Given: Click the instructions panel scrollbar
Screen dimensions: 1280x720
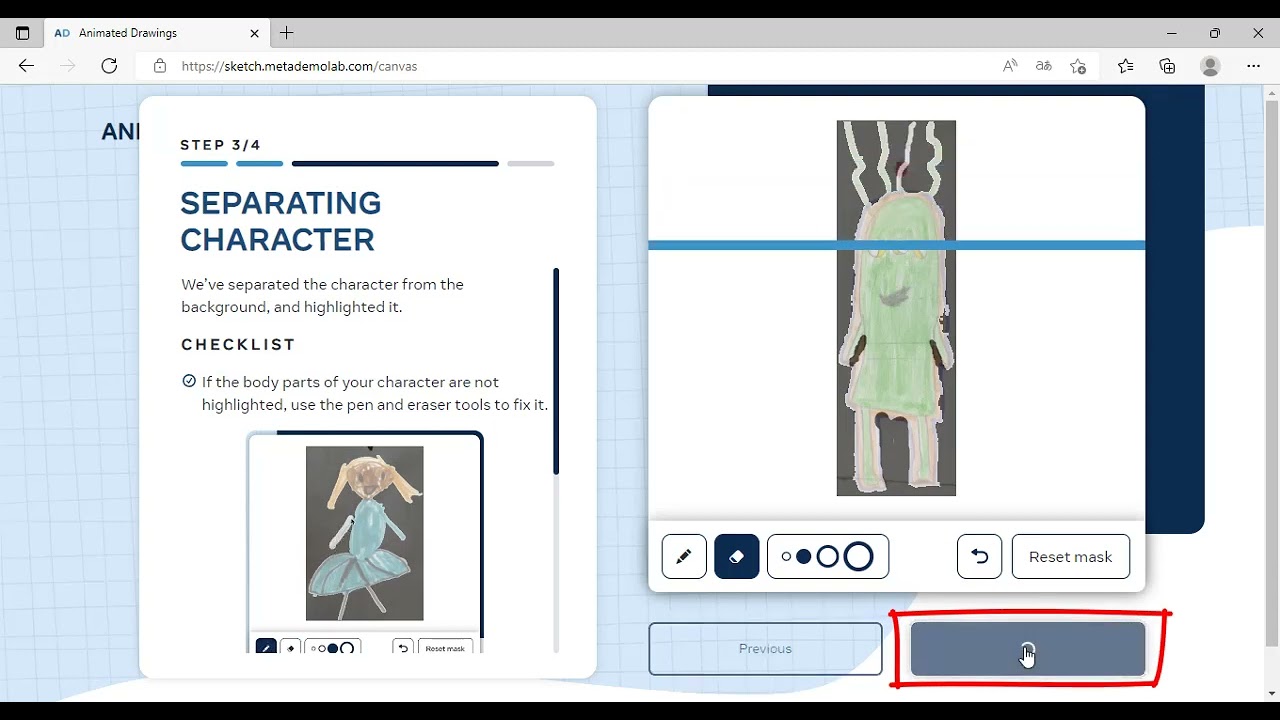Looking at the screenshot, I should 556,371.
